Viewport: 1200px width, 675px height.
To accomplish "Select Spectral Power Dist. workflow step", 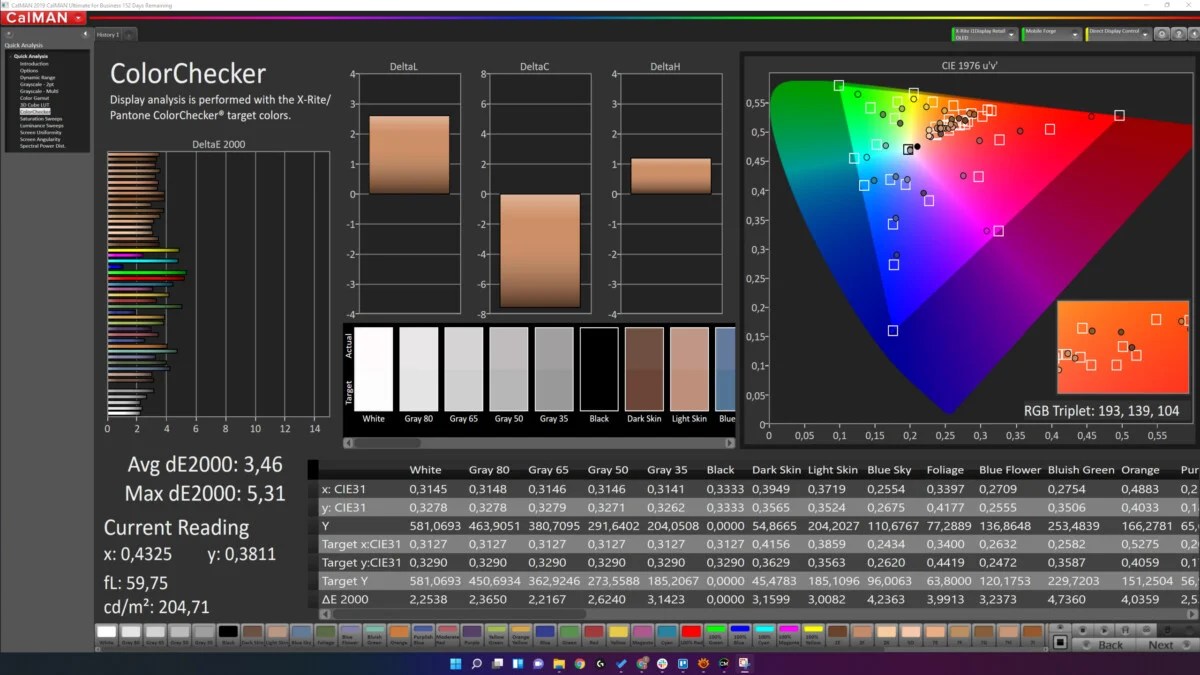I will click(x=42, y=146).
